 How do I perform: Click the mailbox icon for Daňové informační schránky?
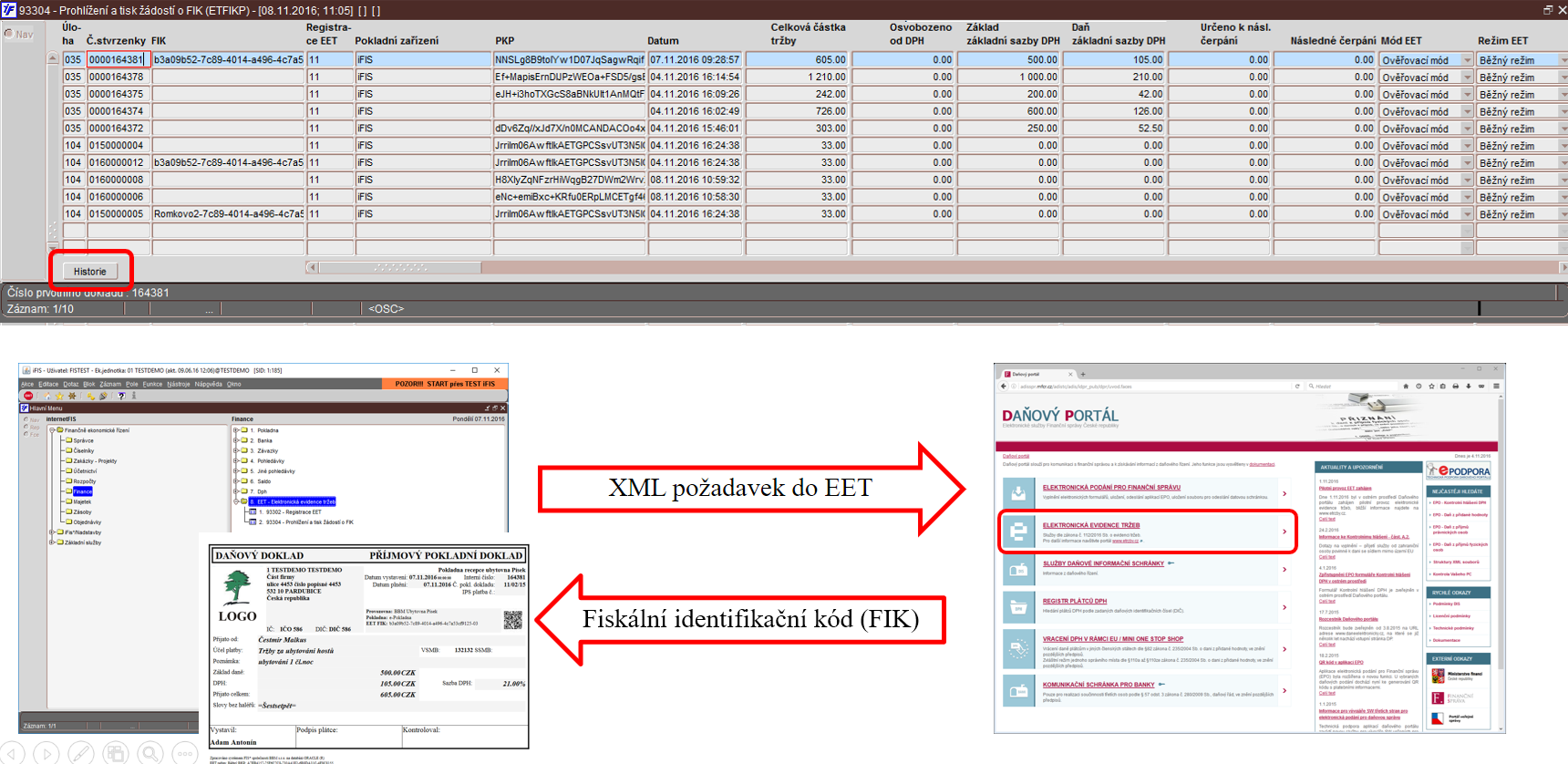[1017, 570]
